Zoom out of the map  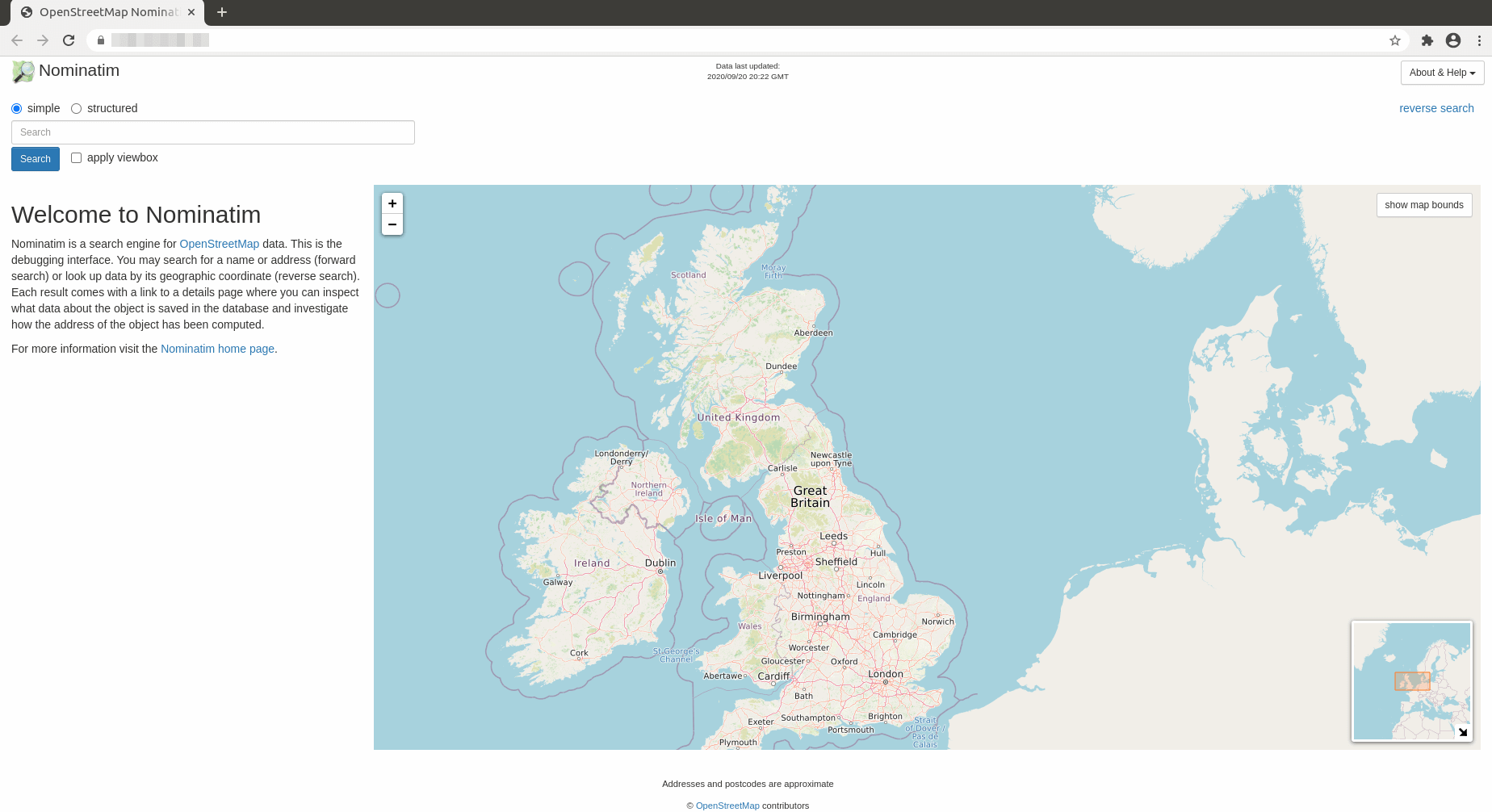392,224
